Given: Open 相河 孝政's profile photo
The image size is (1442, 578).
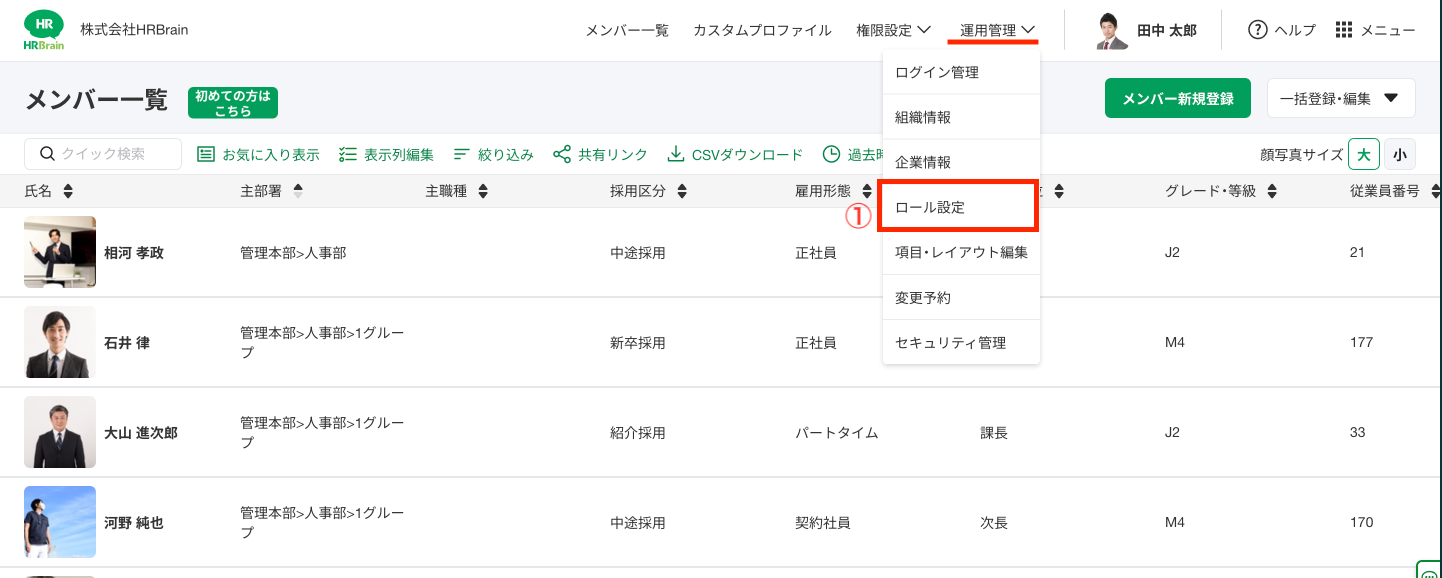Looking at the screenshot, I should point(60,252).
